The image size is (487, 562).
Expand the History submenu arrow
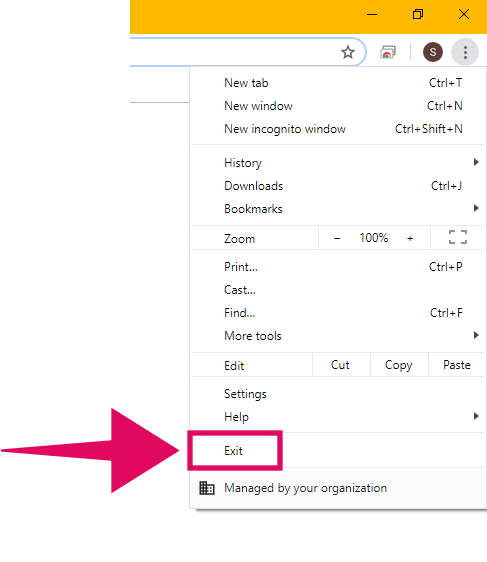[476, 162]
